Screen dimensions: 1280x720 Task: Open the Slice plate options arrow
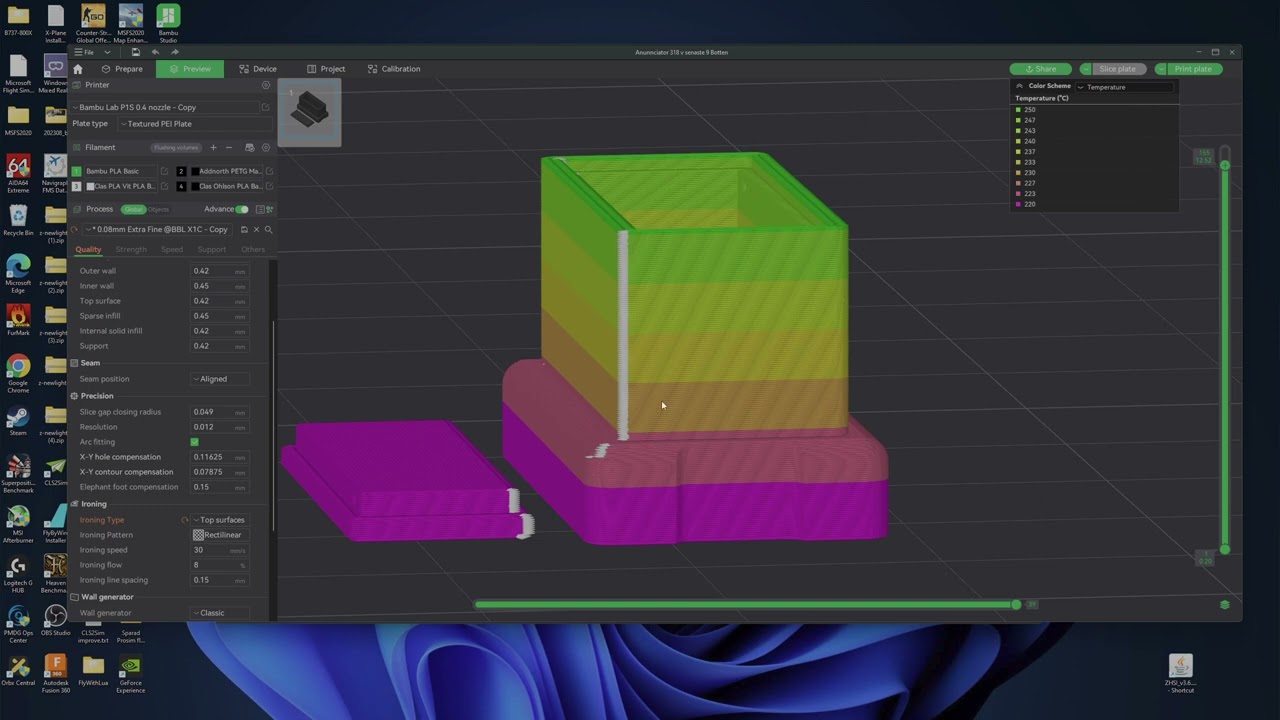tap(1086, 69)
